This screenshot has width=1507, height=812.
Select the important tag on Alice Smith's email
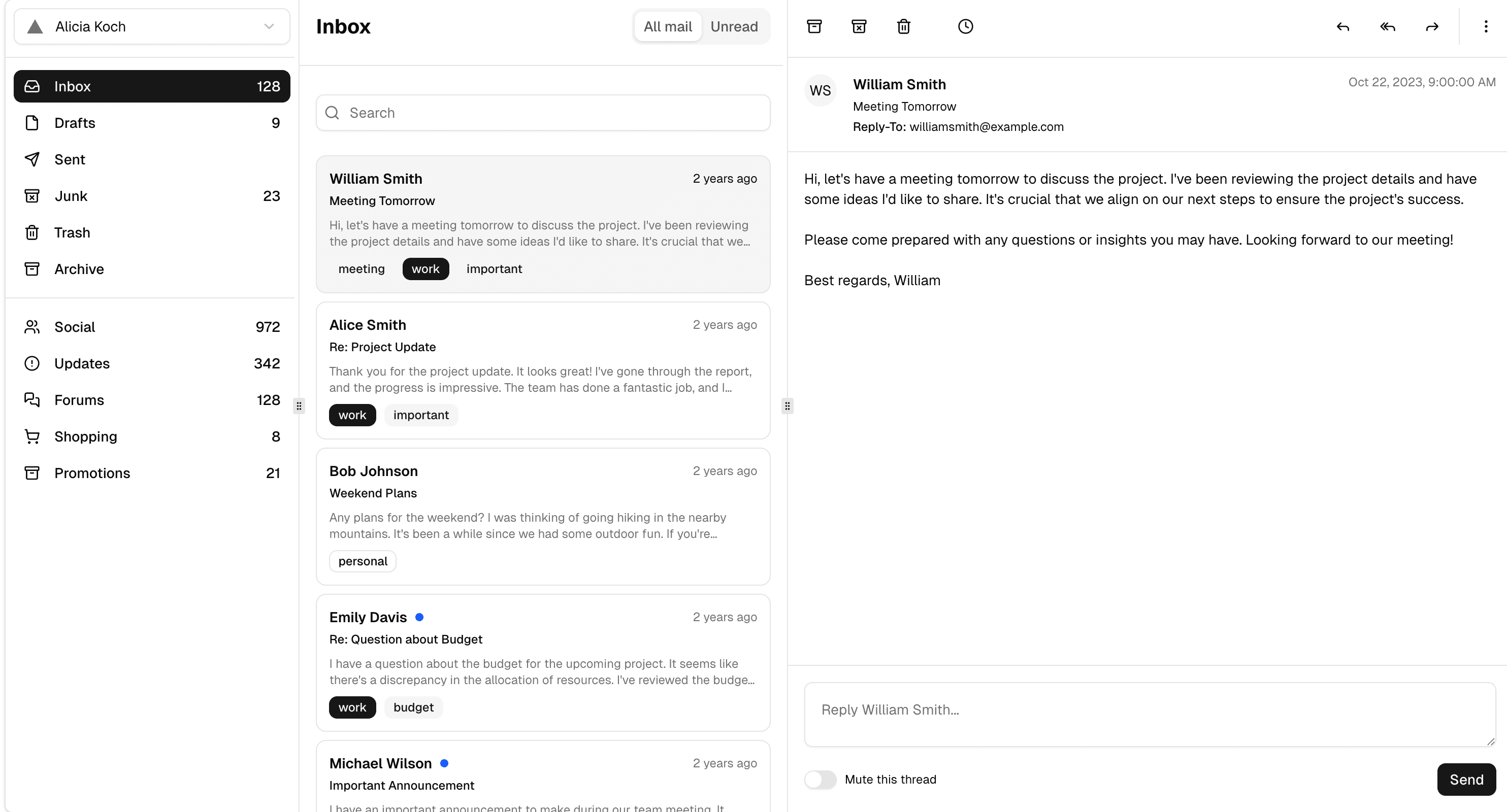[420, 415]
